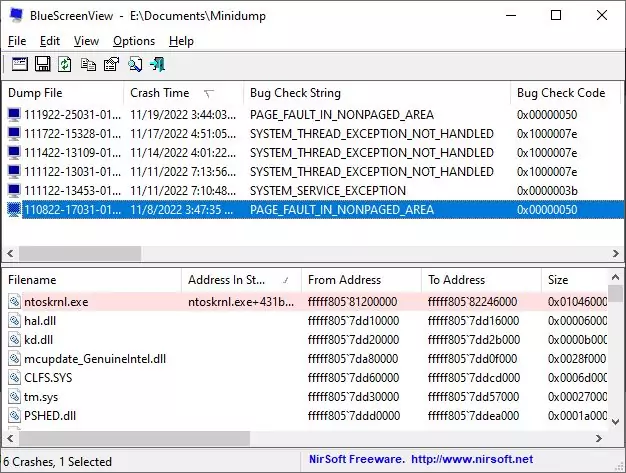Open the Options menu
The image size is (626, 473).
click(134, 41)
